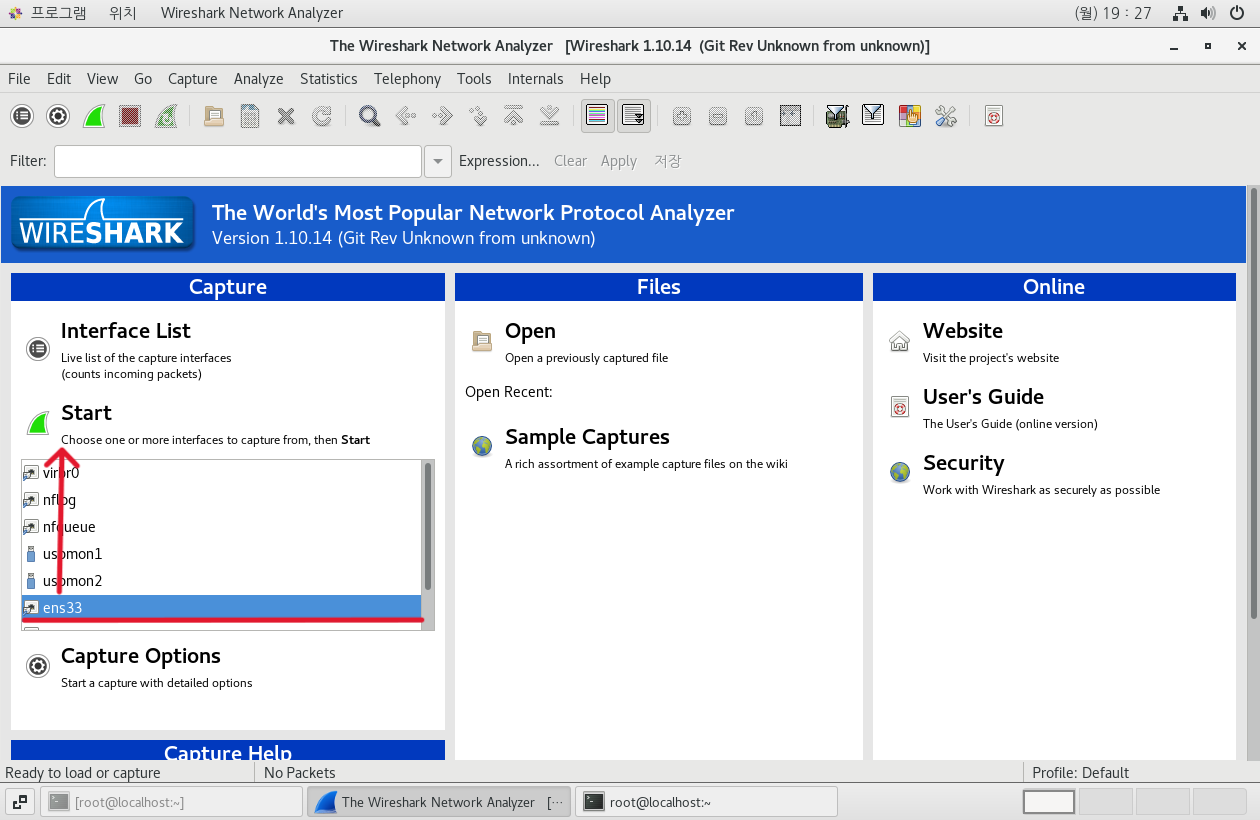Click into the display Filter text field
The height and width of the screenshot is (820, 1260).
pyautogui.click(x=238, y=161)
